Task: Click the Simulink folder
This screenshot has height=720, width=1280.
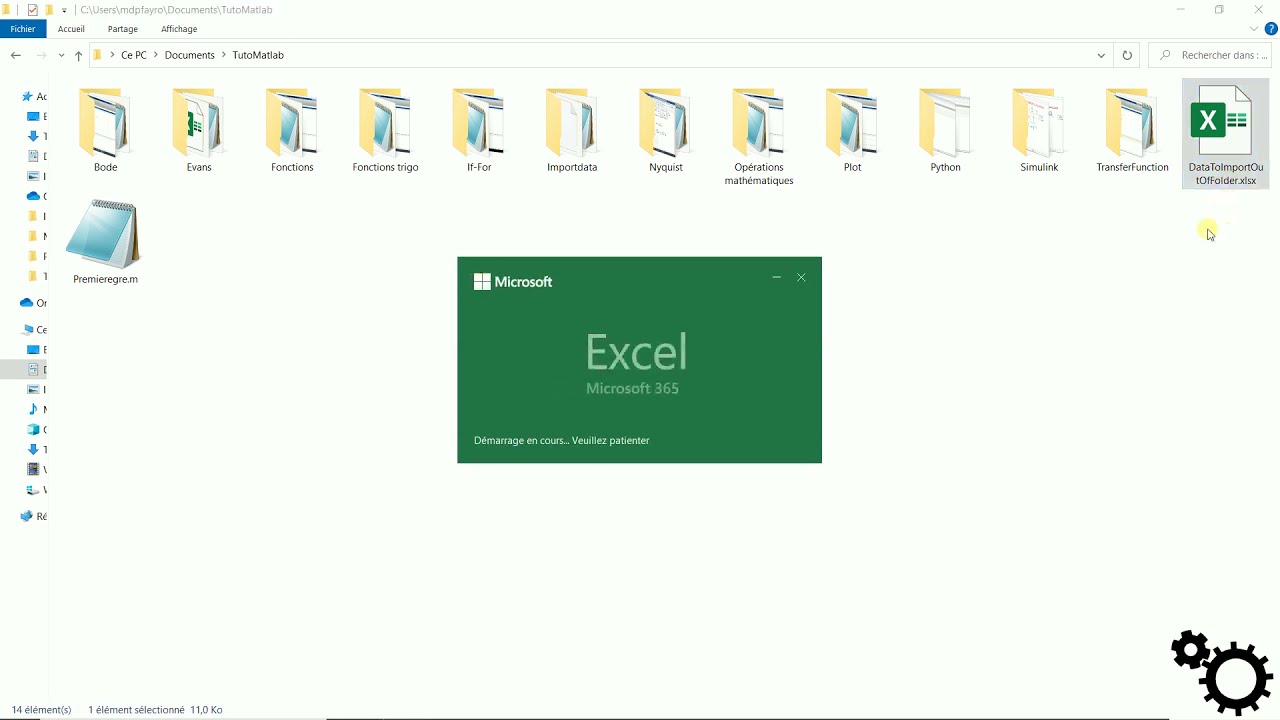Action: point(1039,131)
